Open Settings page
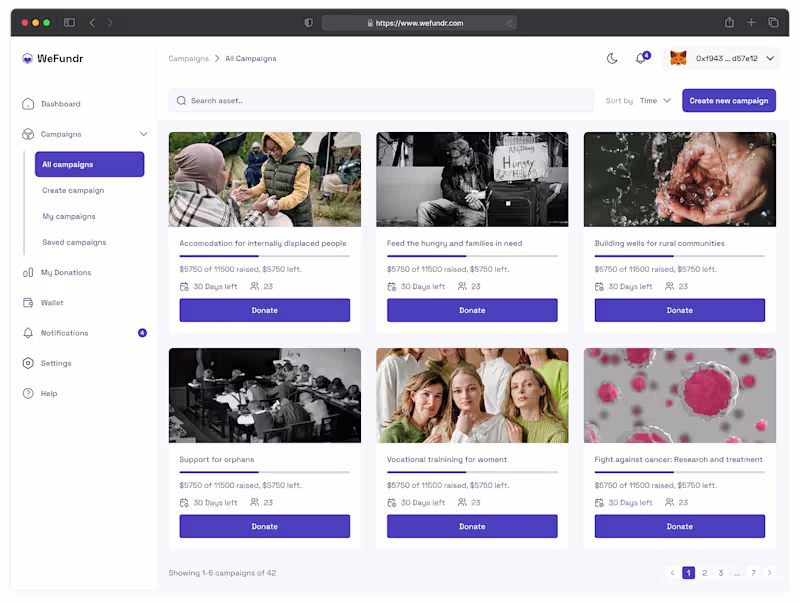Image resolution: width=800 pixels, height=603 pixels. (x=56, y=363)
